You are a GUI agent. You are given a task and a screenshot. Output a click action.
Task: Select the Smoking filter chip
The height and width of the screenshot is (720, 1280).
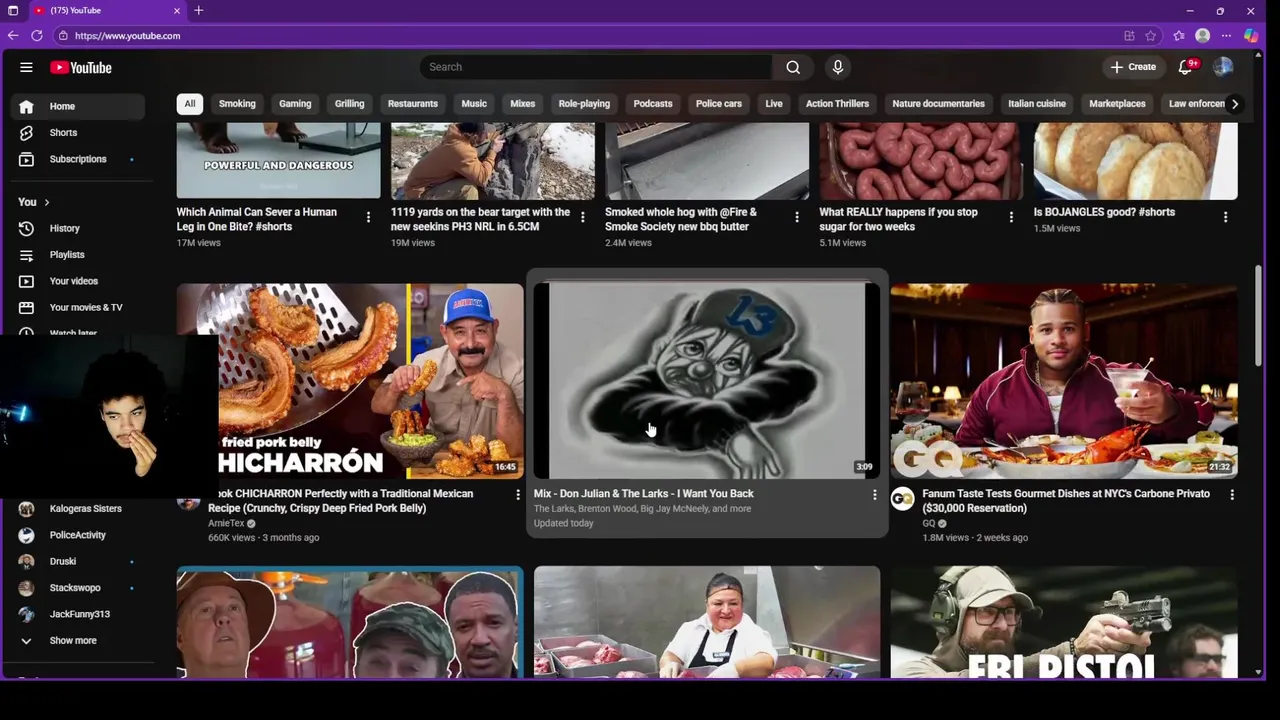click(x=237, y=104)
